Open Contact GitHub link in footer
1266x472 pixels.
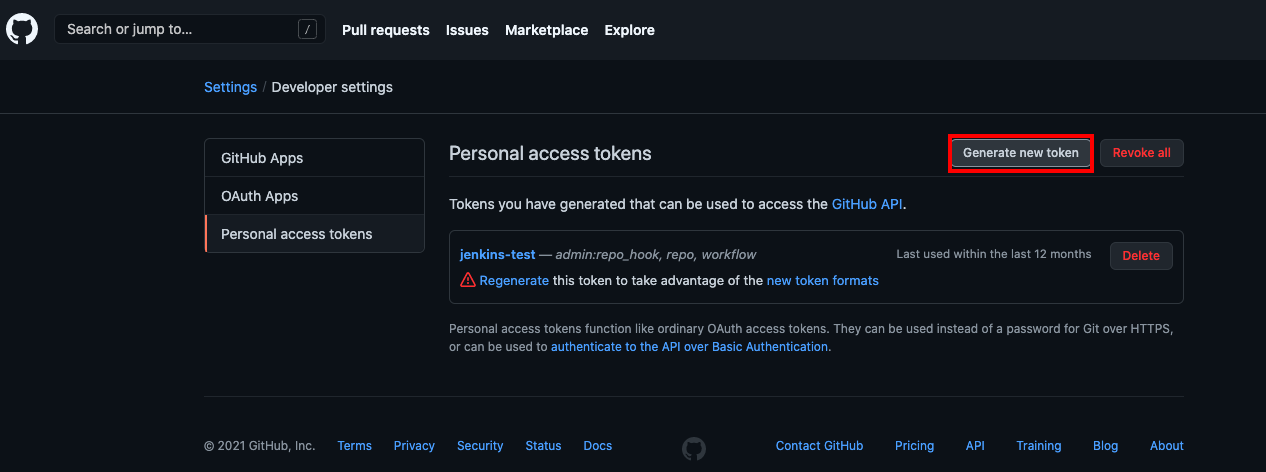pos(820,446)
